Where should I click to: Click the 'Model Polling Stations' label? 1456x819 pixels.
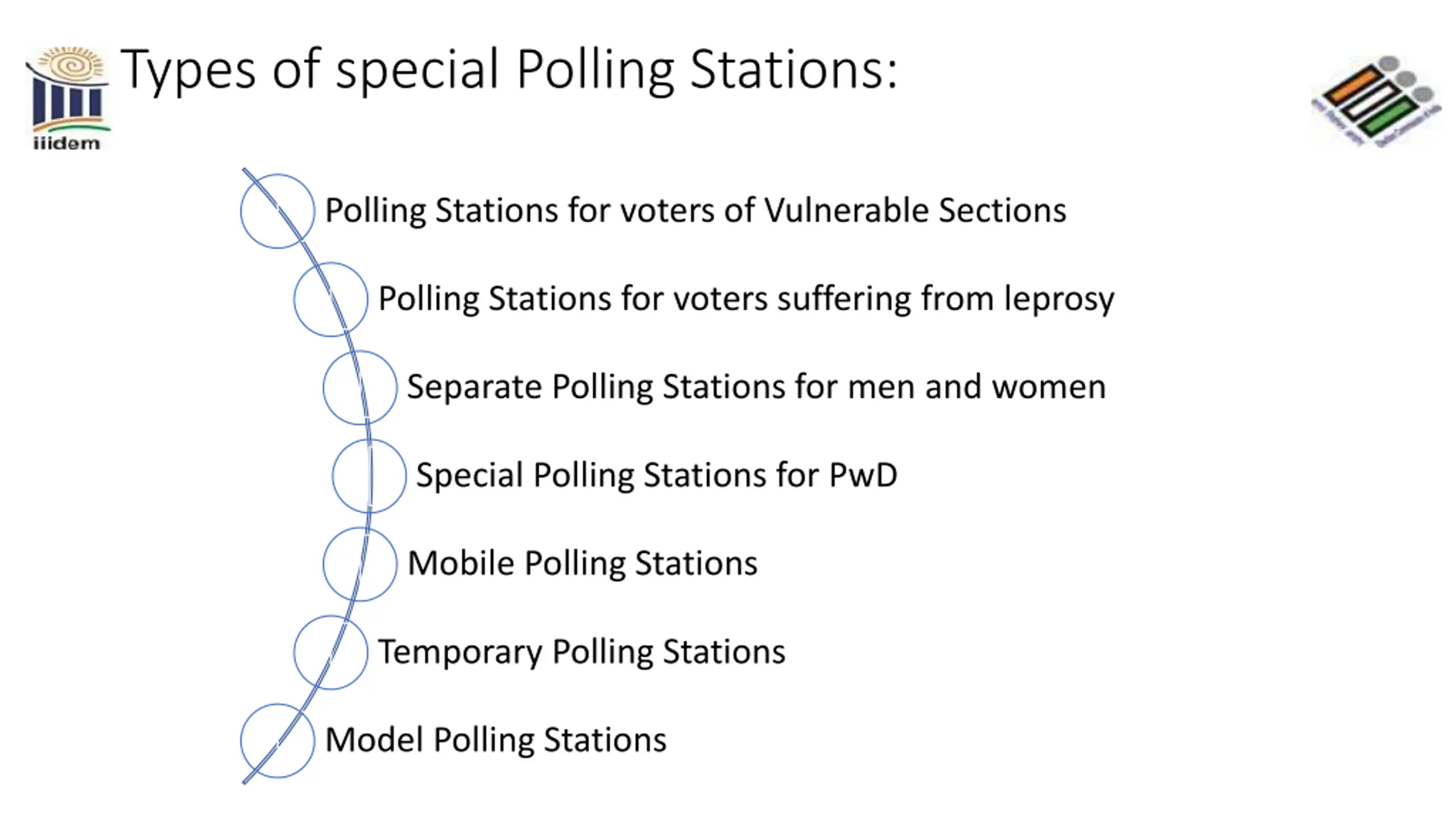click(x=495, y=739)
